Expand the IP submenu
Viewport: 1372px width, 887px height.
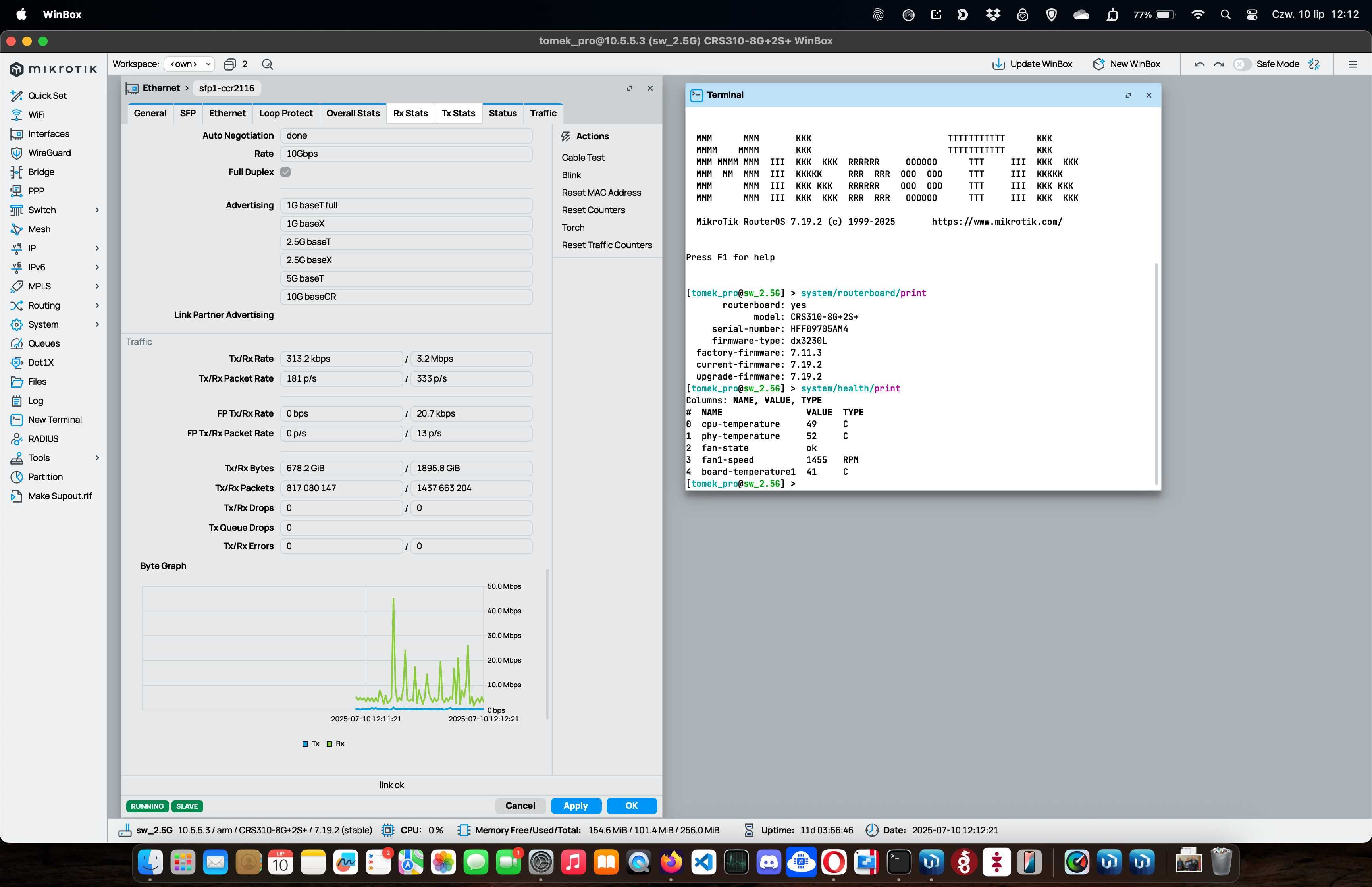click(x=97, y=248)
